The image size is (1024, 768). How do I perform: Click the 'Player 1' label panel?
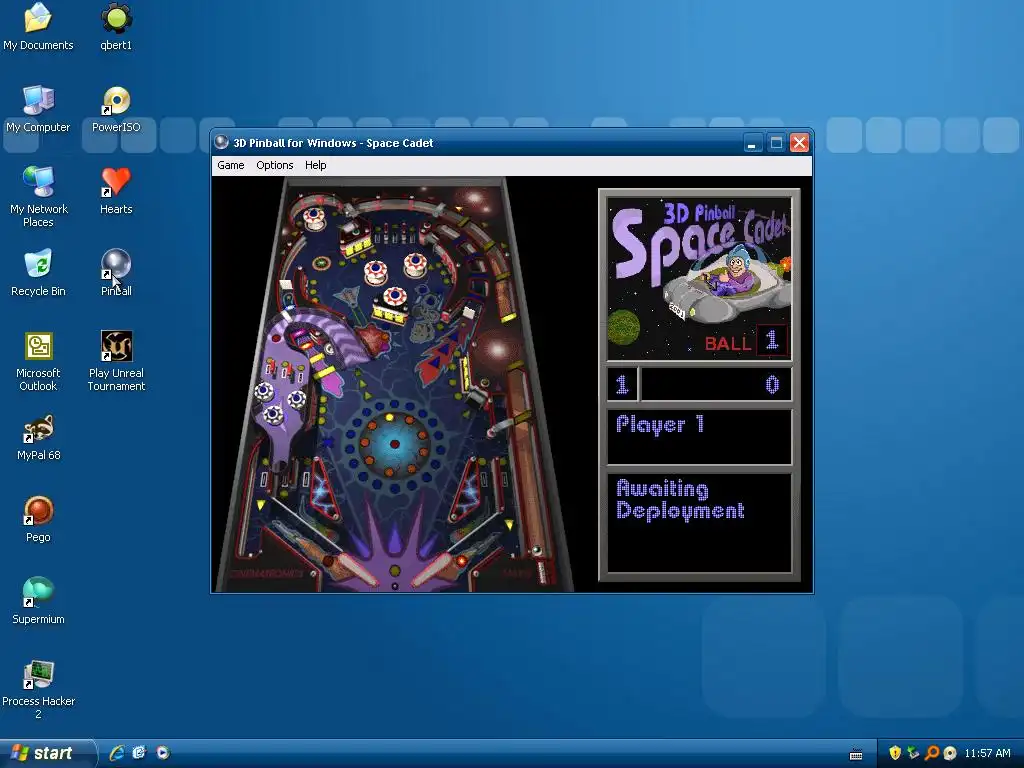[x=699, y=437]
